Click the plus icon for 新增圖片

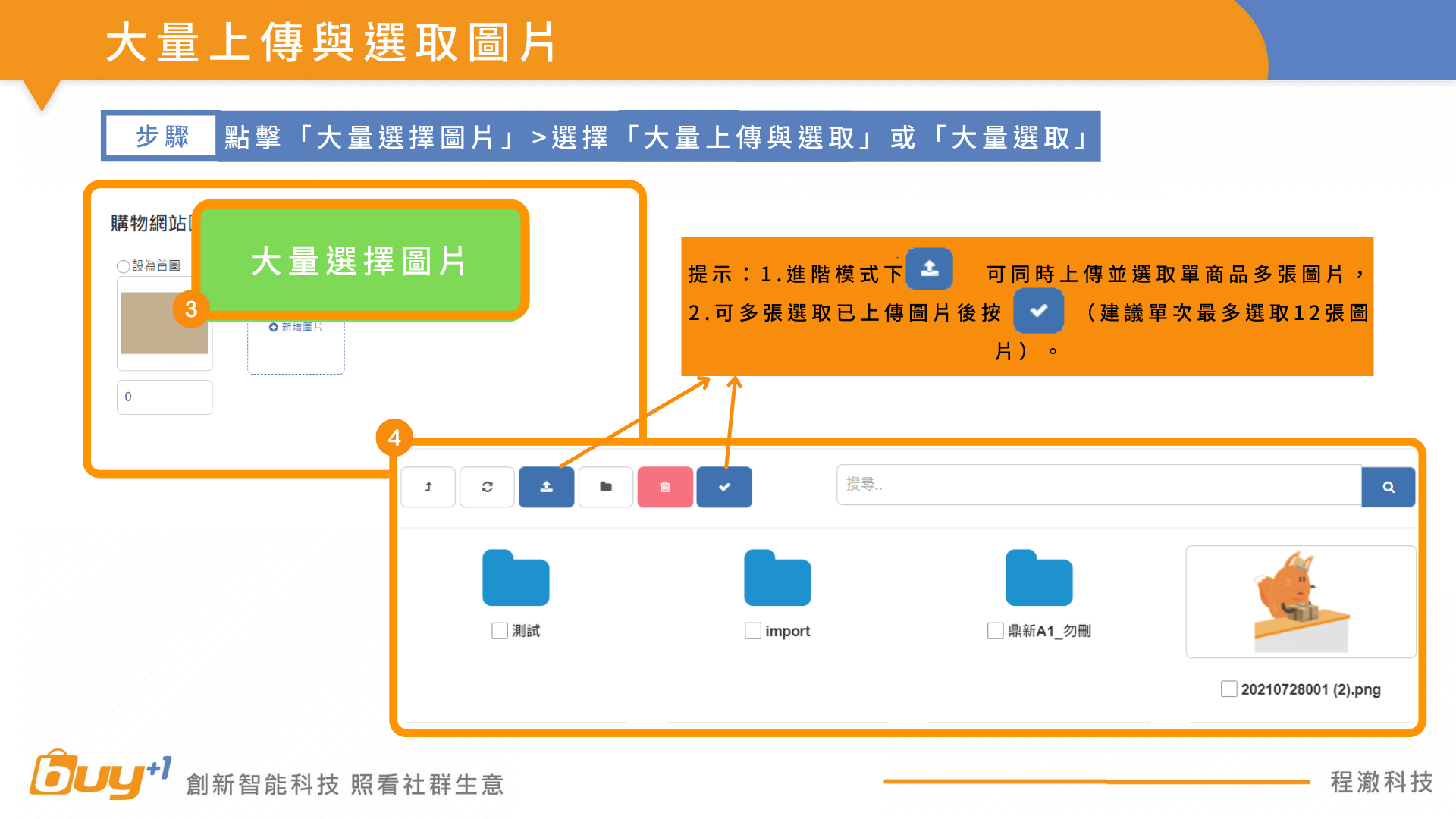273,327
